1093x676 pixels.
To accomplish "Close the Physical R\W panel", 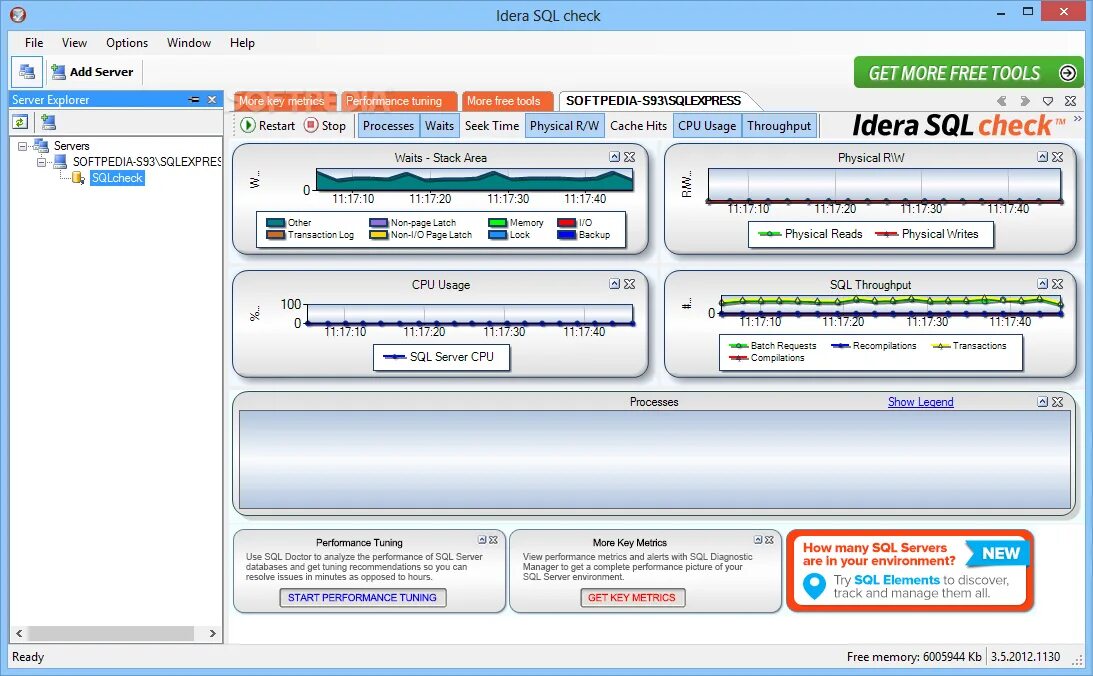I will pyautogui.click(x=1057, y=157).
